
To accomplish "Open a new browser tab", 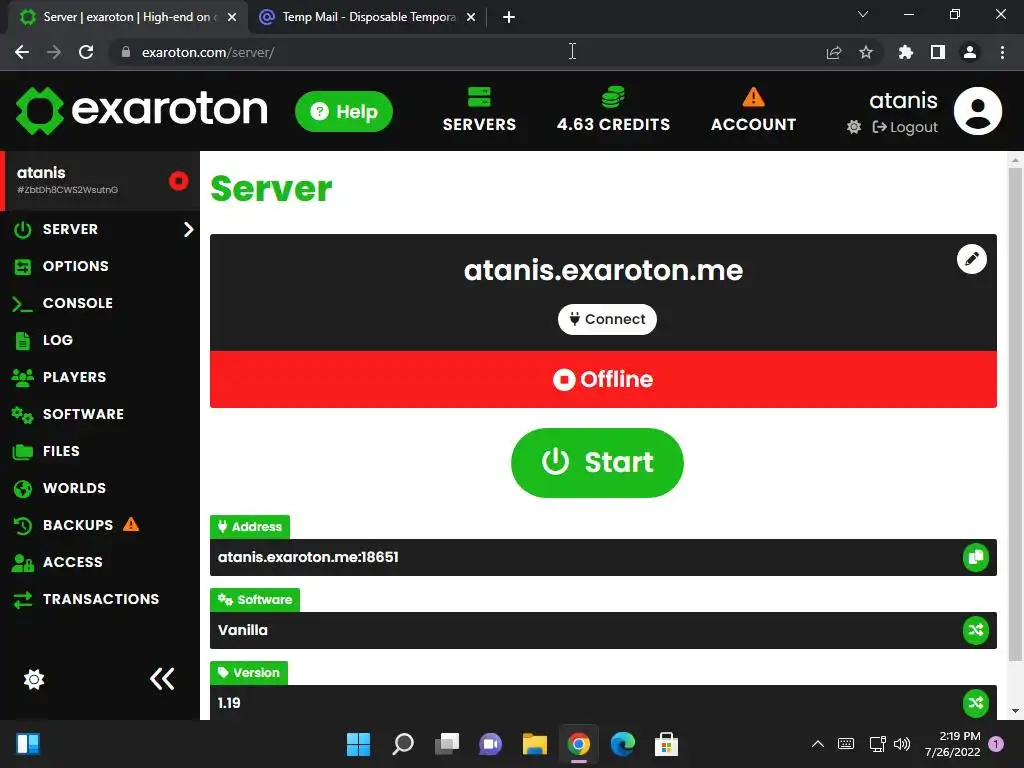I will 509,17.
